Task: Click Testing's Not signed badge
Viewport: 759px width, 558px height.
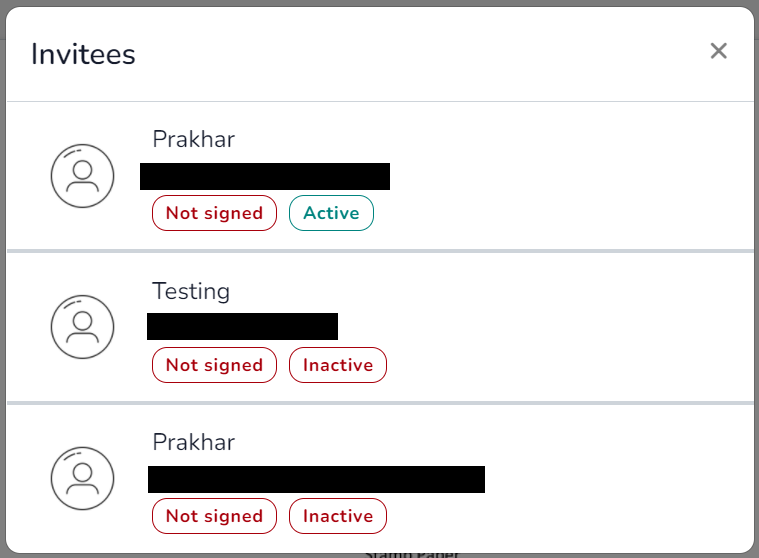Action: pos(214,365)
